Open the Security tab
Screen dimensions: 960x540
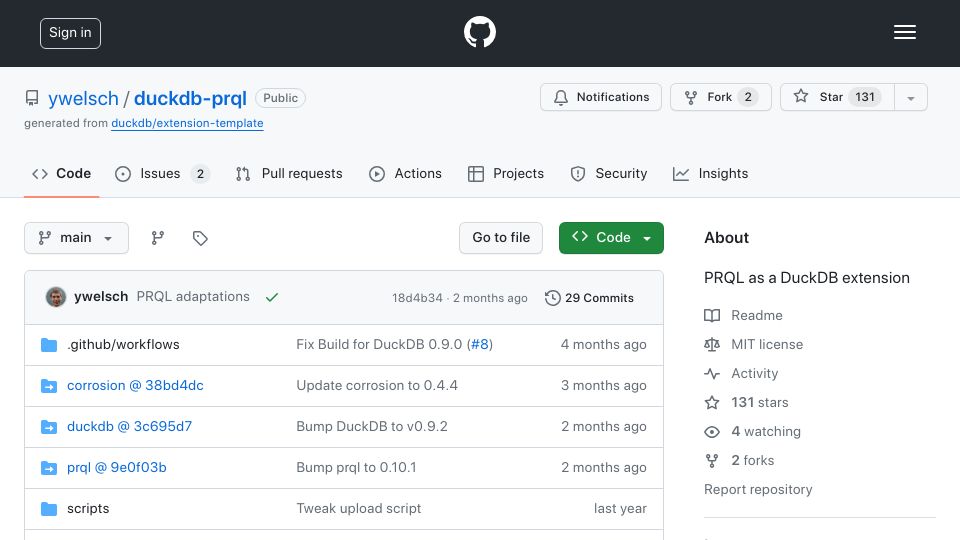[609, 174]
